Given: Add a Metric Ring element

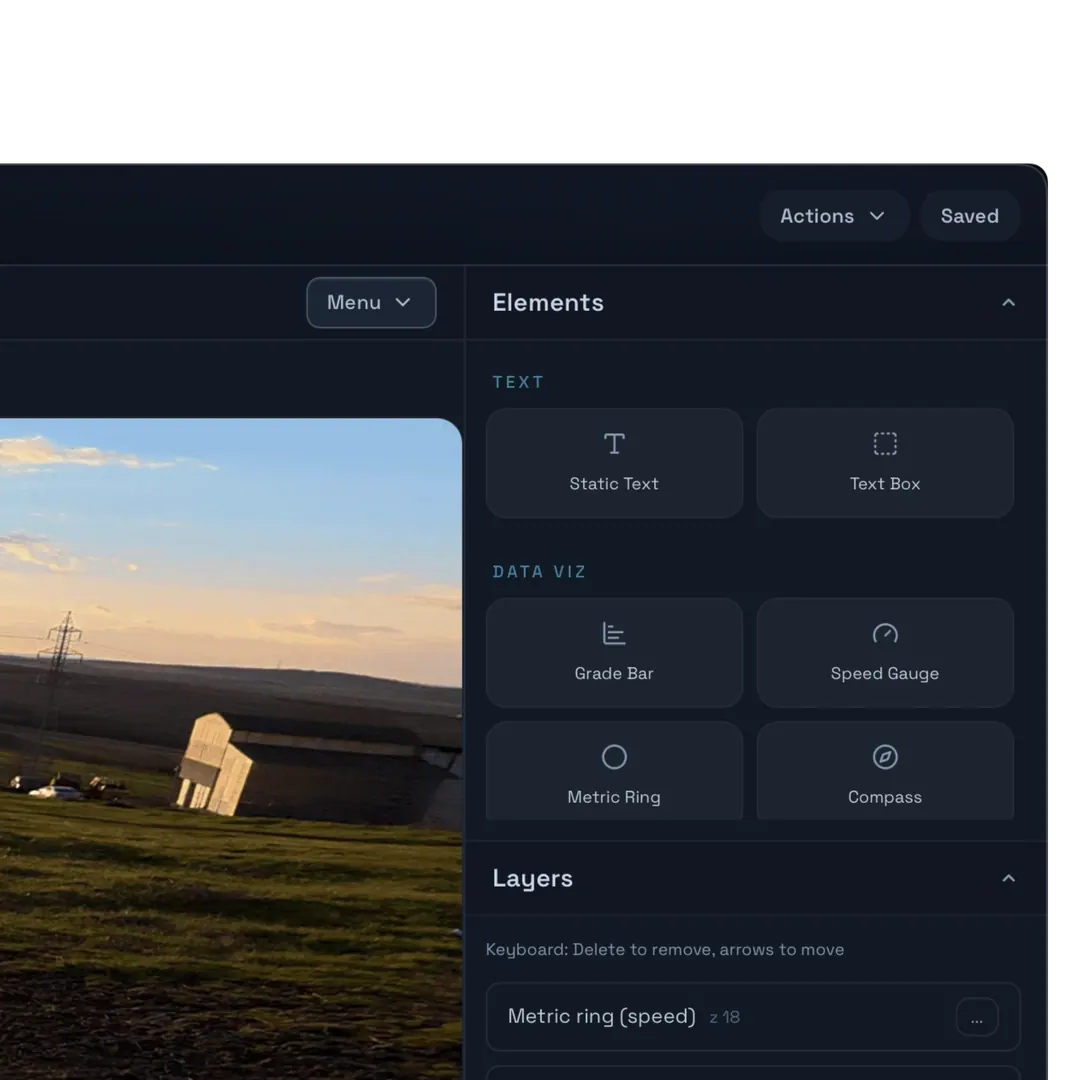Looking at the screenshot, I should [x=614, y=771].
